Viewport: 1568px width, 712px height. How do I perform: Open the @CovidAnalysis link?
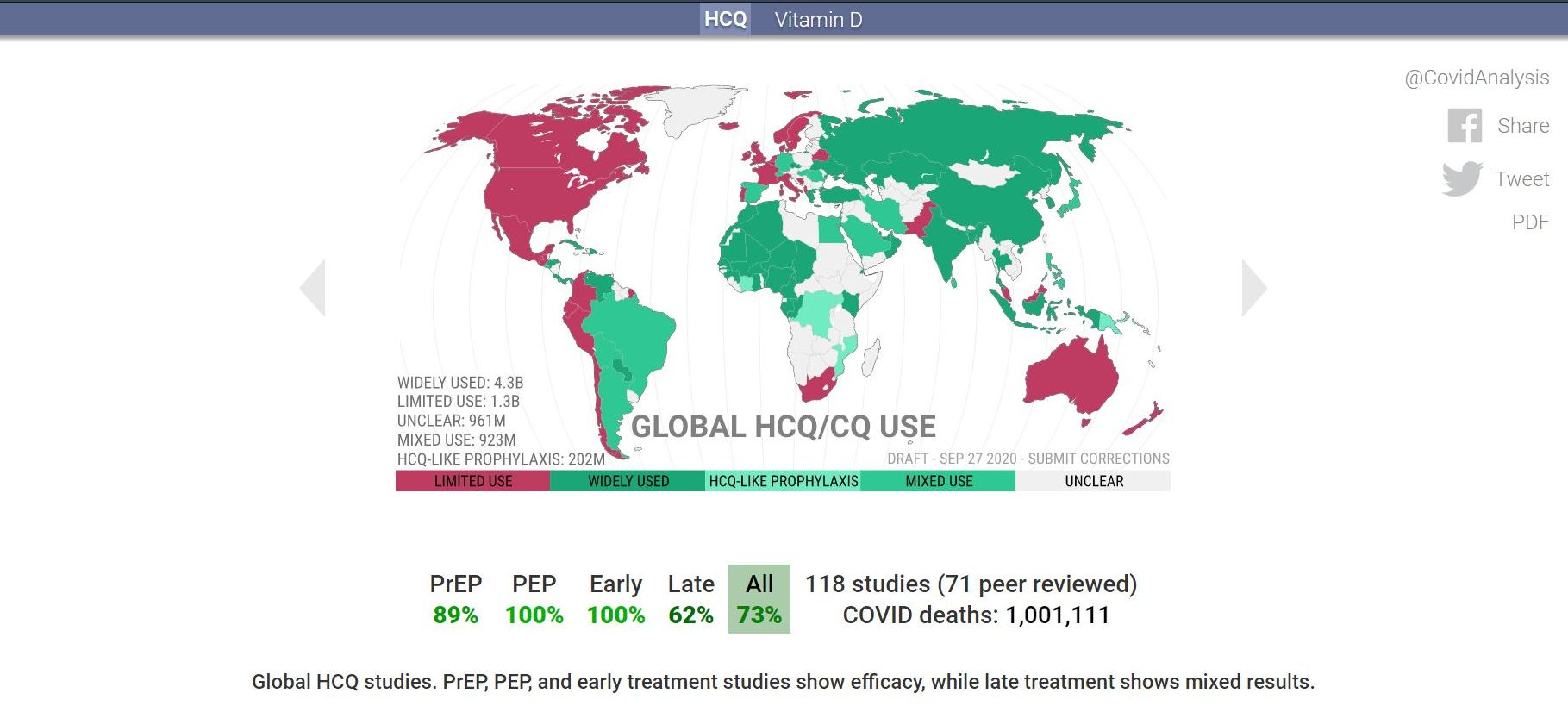[1476, 78]
